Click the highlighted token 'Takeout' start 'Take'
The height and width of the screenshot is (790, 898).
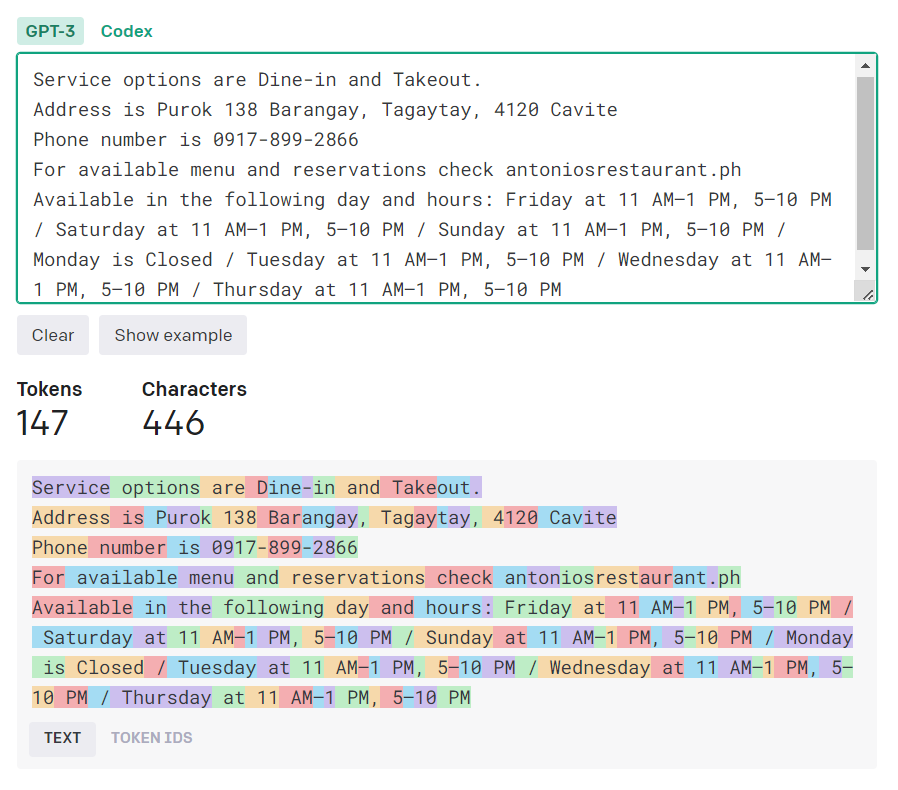point(409,488)
